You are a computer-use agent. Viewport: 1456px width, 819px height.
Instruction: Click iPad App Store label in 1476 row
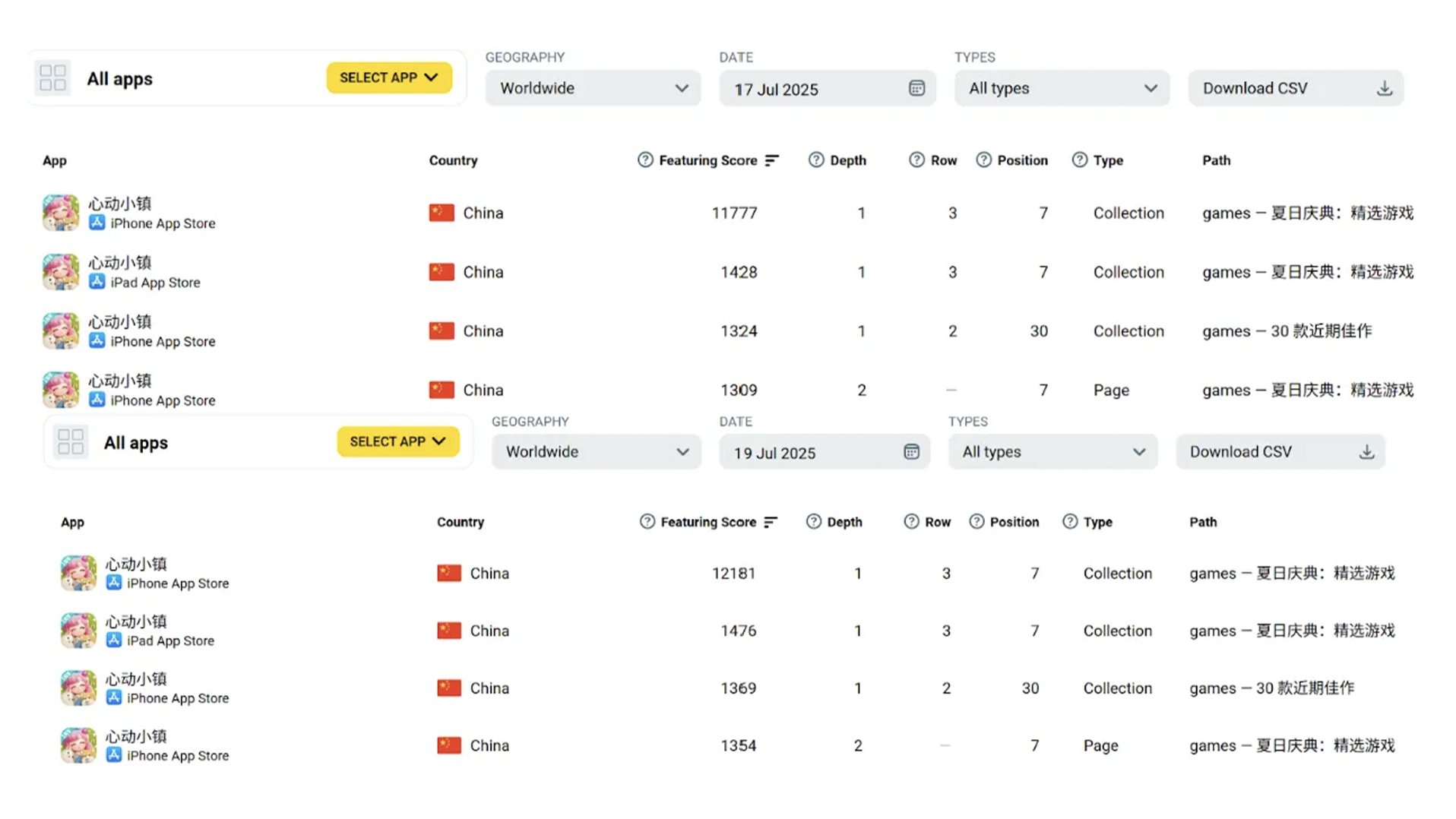170,641
